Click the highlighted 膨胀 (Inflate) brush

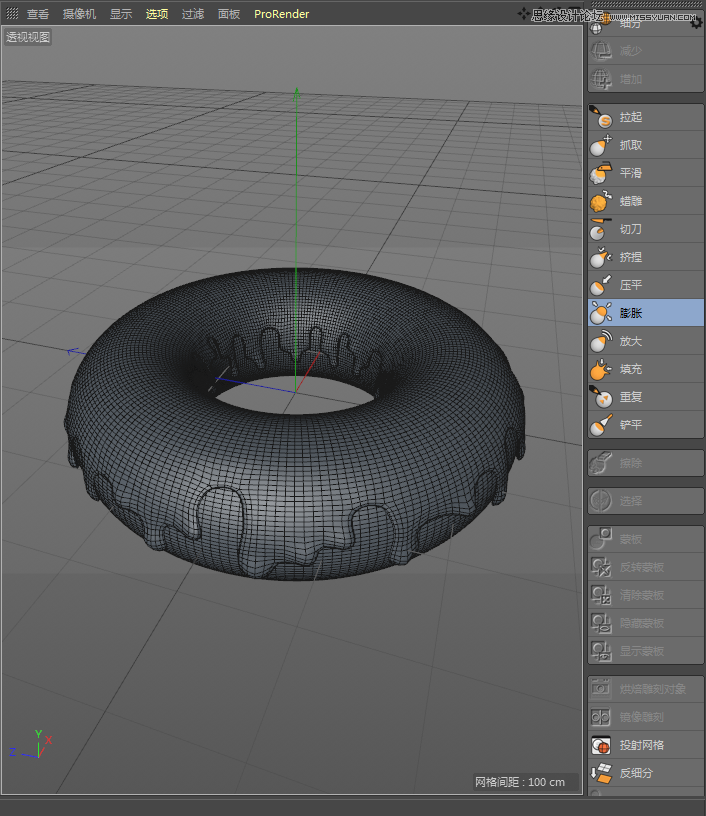(644, 313)
